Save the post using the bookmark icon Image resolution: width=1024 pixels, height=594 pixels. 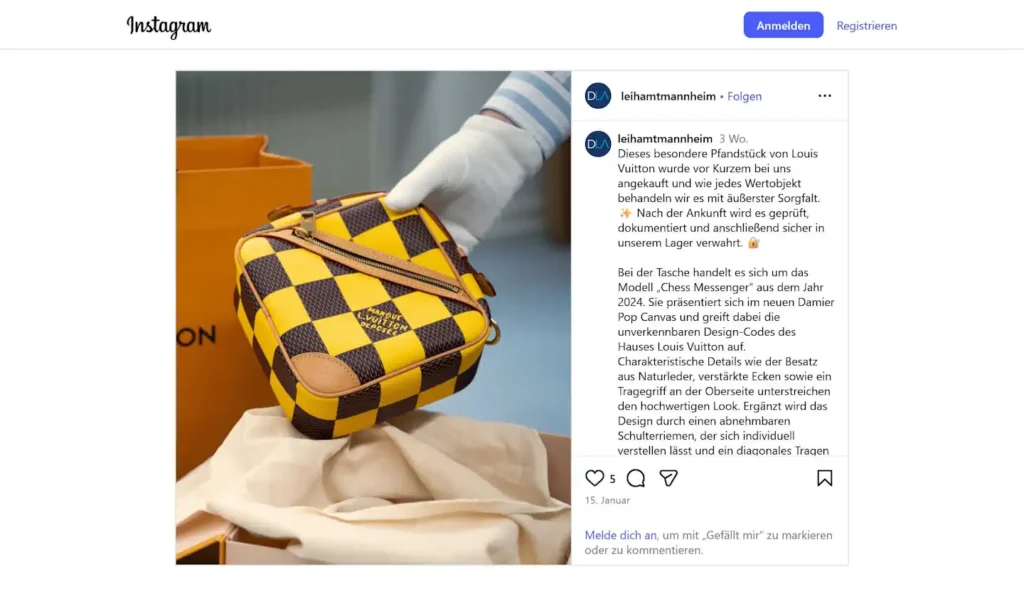point(824,478)
